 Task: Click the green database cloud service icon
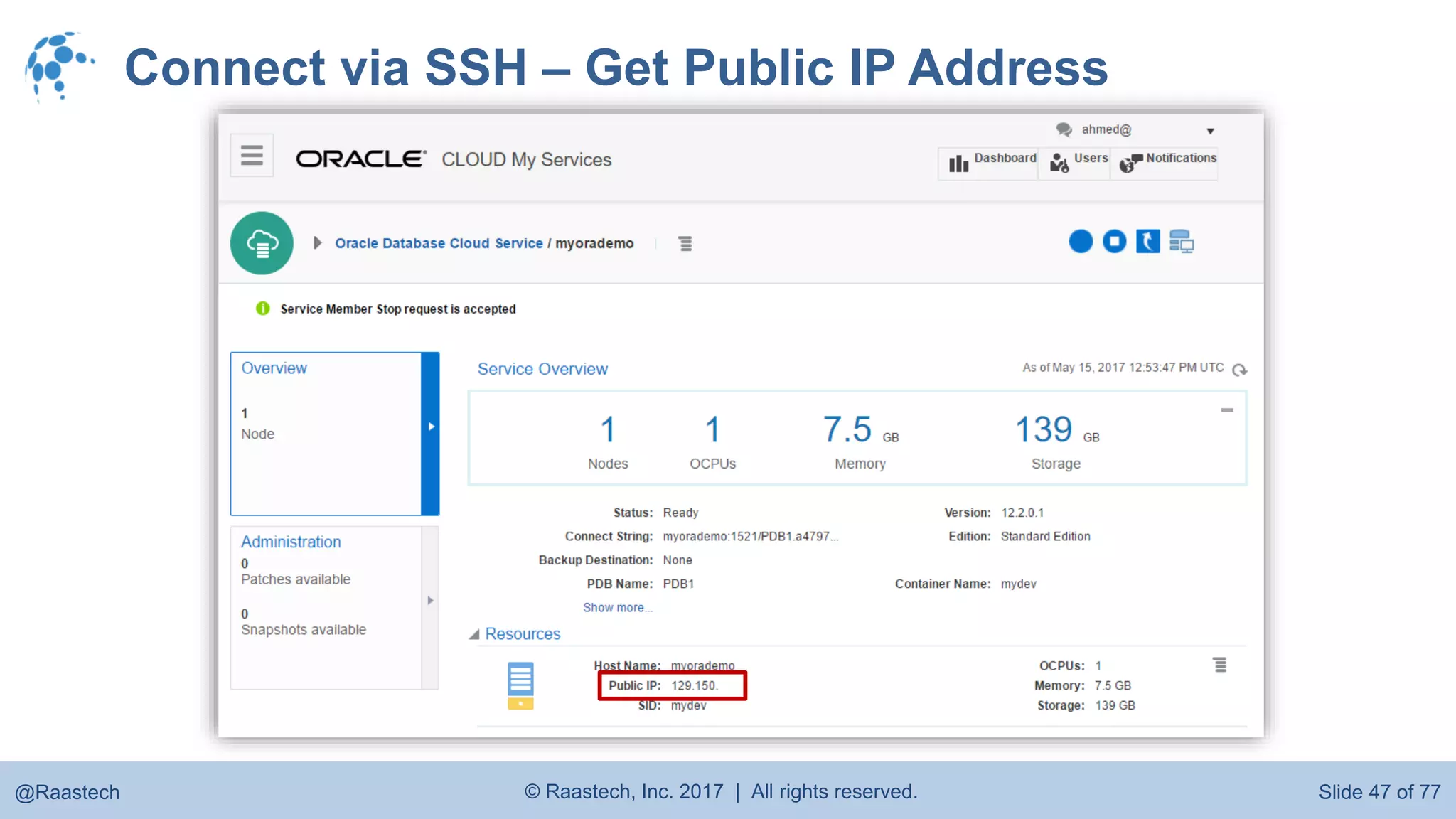tap(262, 243)
